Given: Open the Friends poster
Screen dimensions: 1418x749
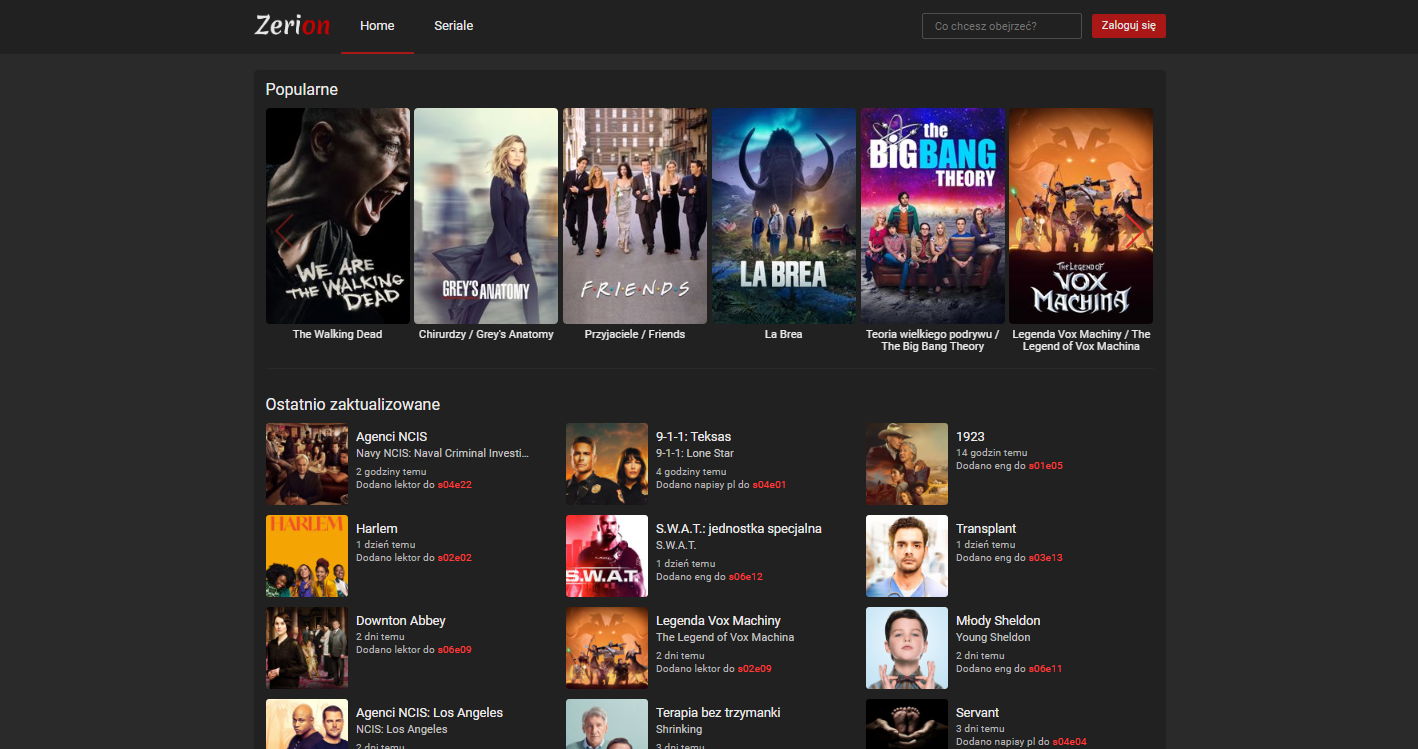Looking at the screenshot, I should click(635, 216).
